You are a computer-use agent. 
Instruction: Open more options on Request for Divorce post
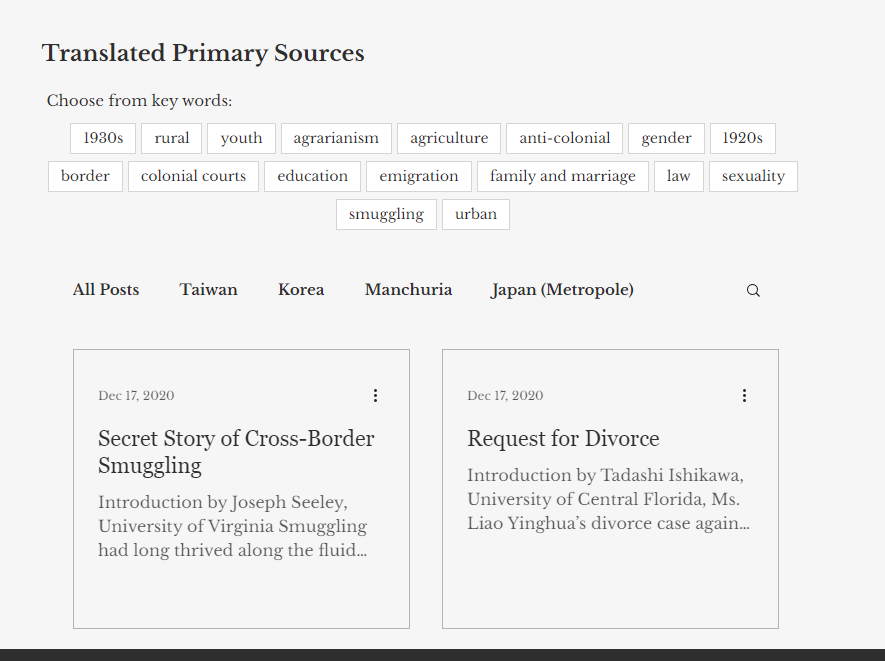point(744,396)
